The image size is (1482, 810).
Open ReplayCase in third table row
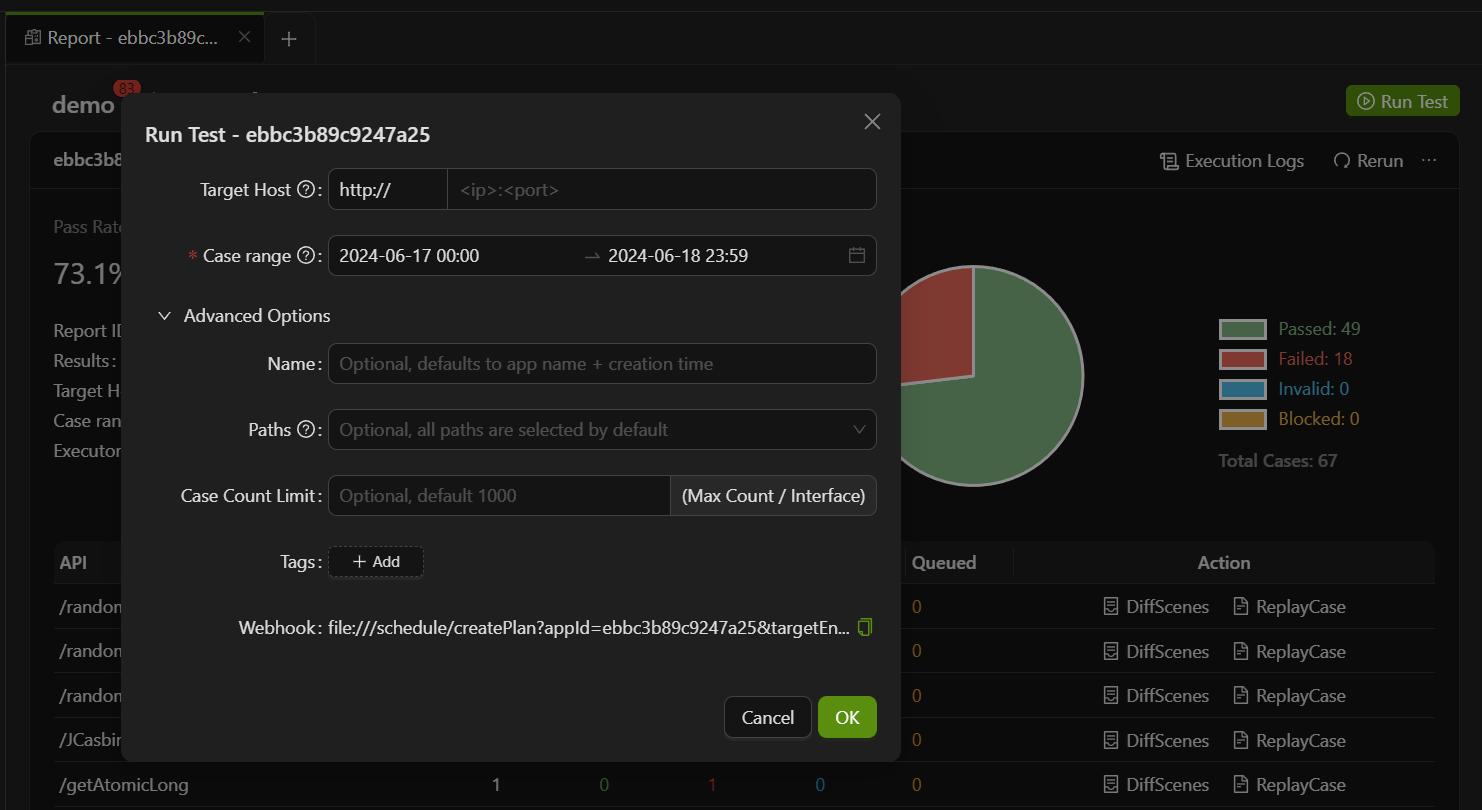pyautogui.click(x=1289, y=696)
